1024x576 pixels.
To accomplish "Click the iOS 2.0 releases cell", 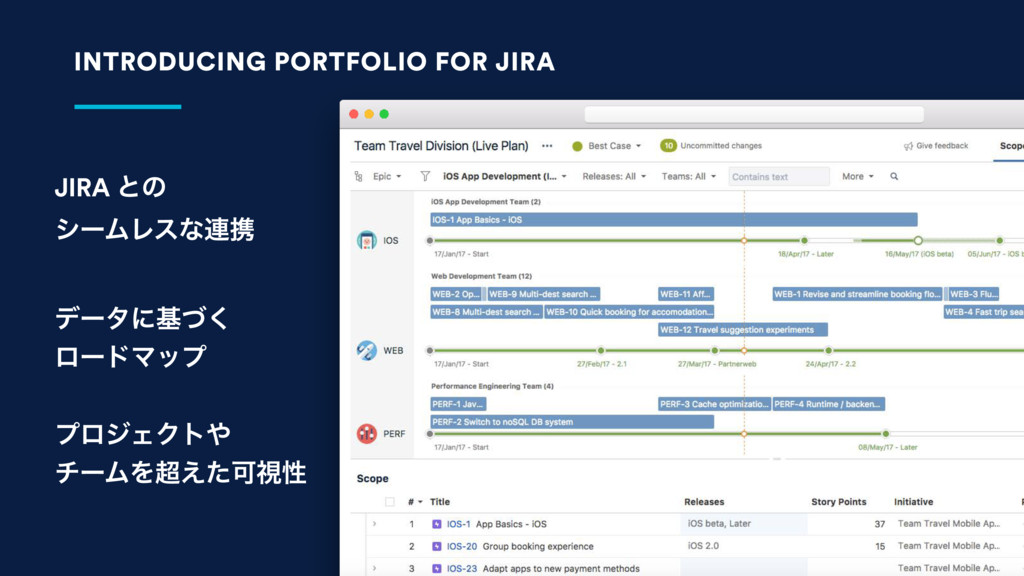I will [x=743, y=546].
